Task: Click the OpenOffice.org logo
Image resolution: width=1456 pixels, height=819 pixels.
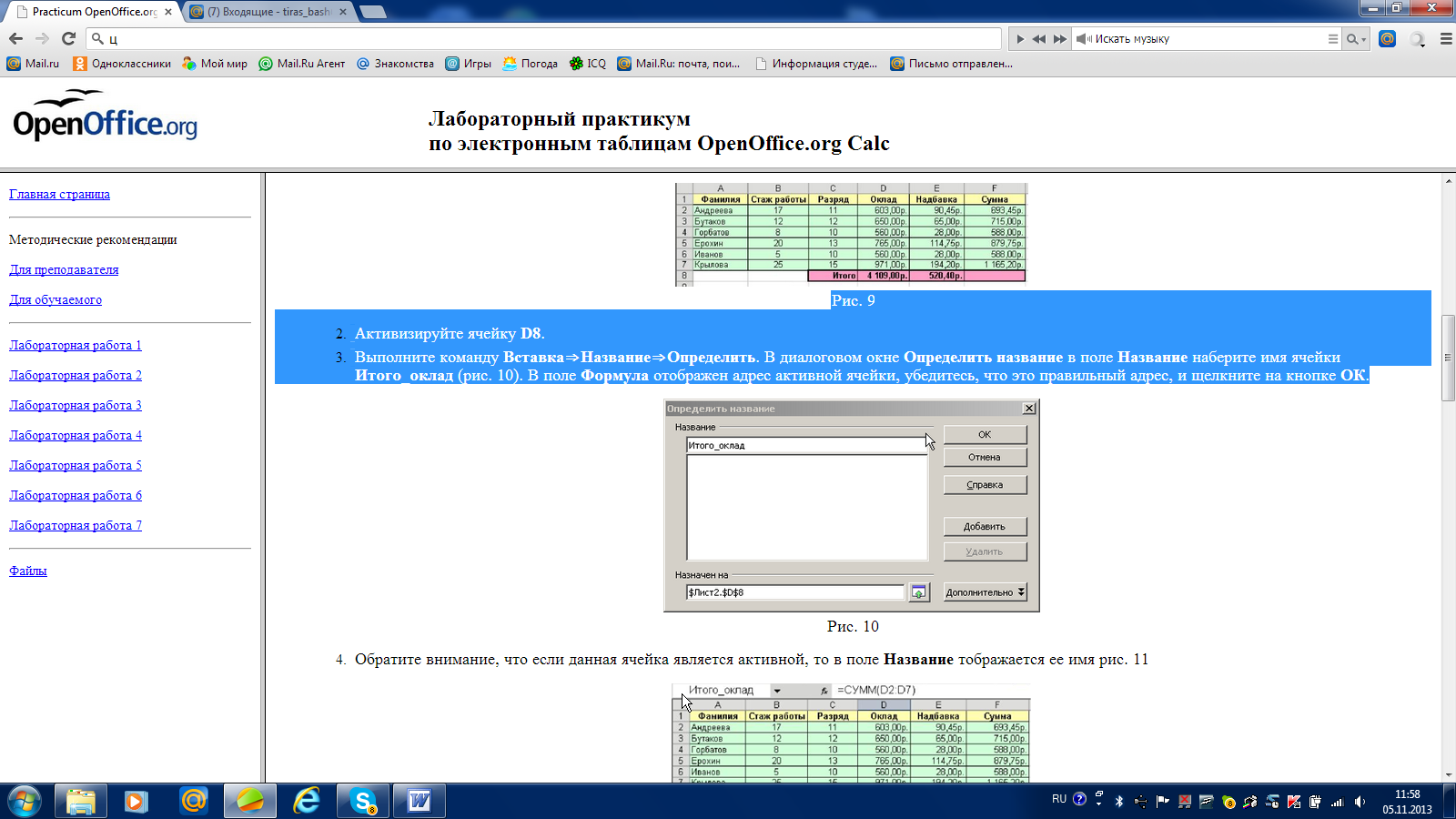Action: click(105, 116)
